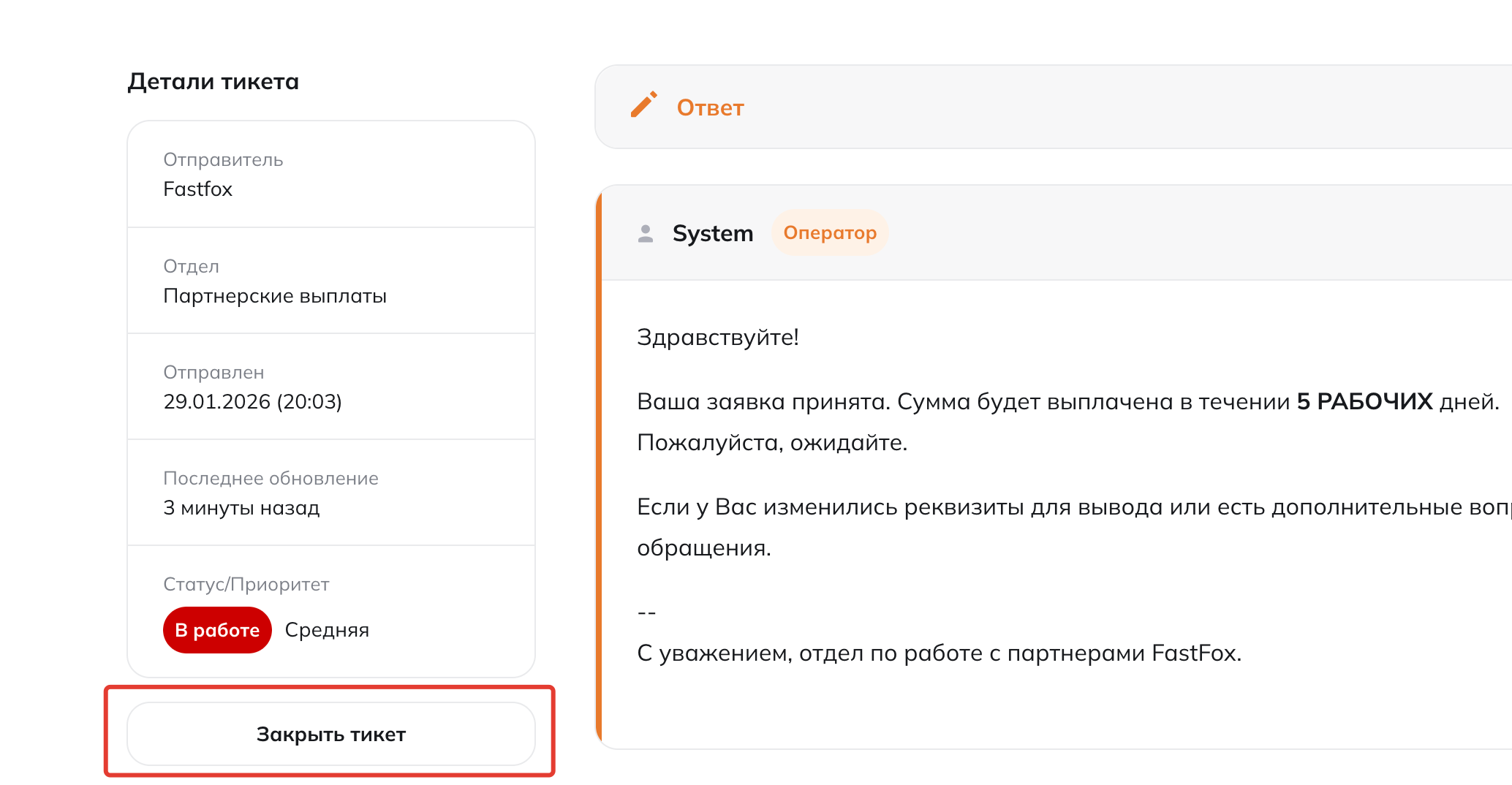Screen dimensions: 1512x785
Task: Click the "System" author name
Action: point(712,234)
